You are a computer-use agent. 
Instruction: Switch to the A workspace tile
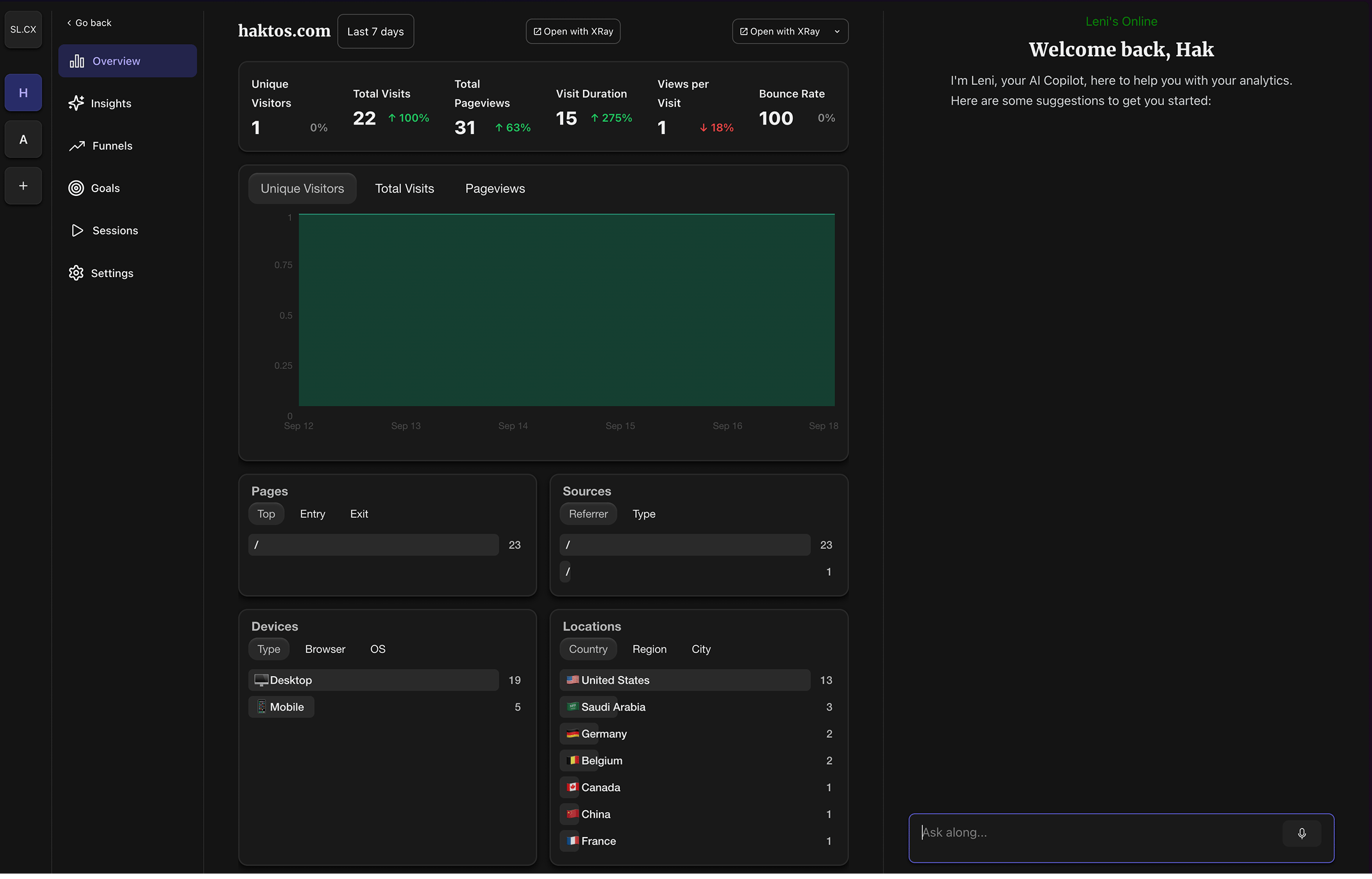[x=24, y=139]
